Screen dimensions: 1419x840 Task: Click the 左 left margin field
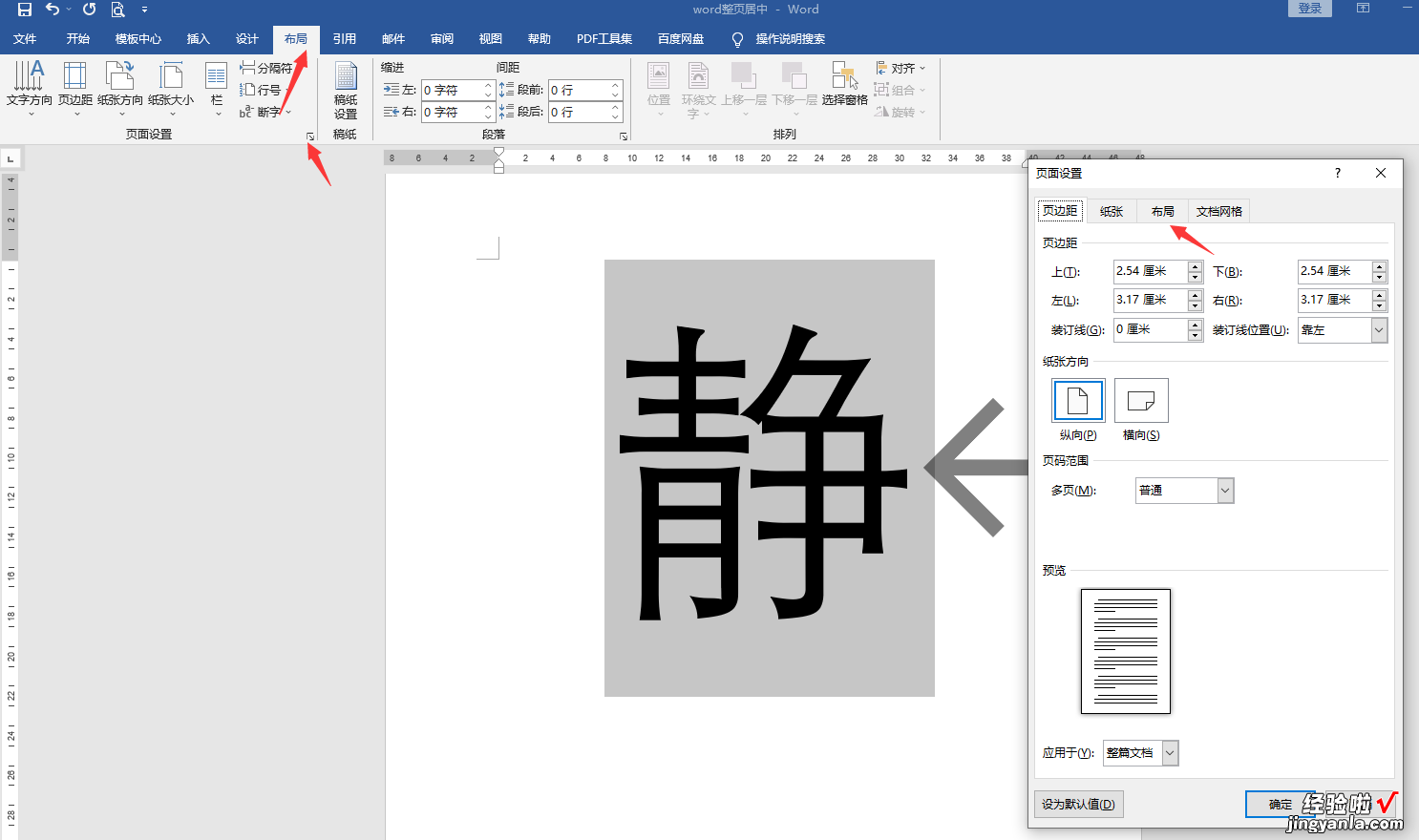1151,300
